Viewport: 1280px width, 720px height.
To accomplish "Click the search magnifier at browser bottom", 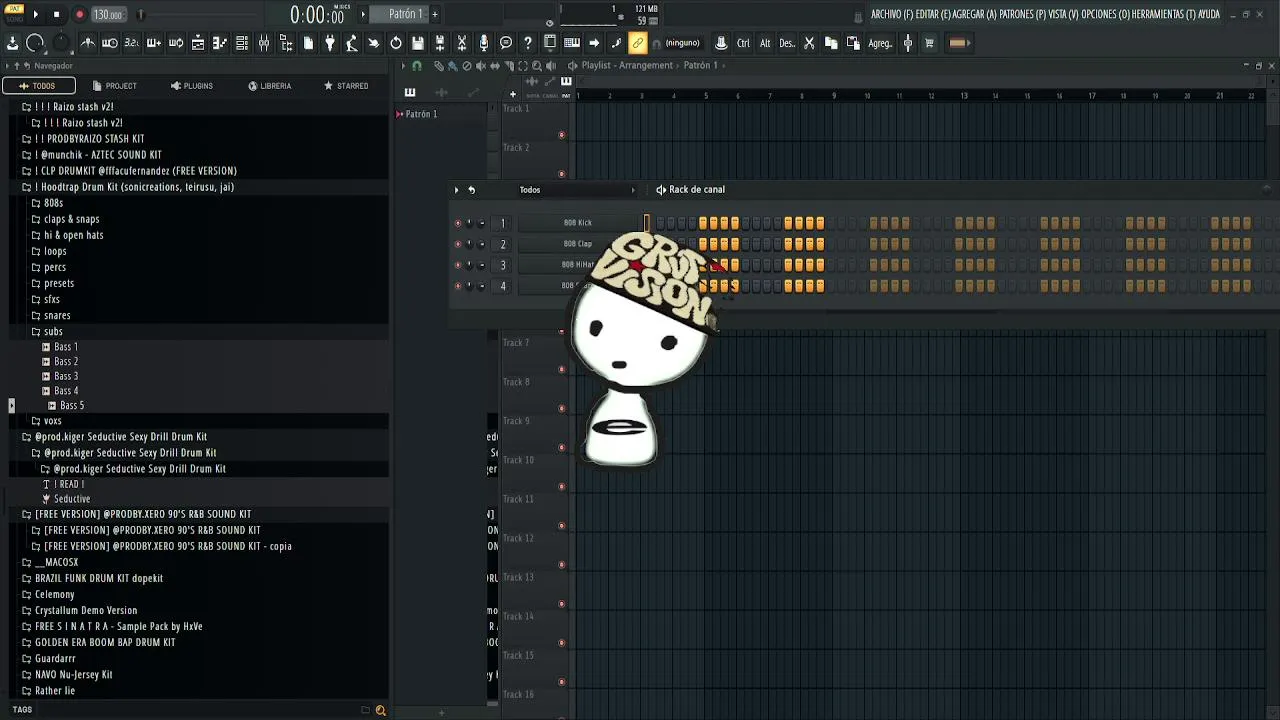I will pos(380,710).
